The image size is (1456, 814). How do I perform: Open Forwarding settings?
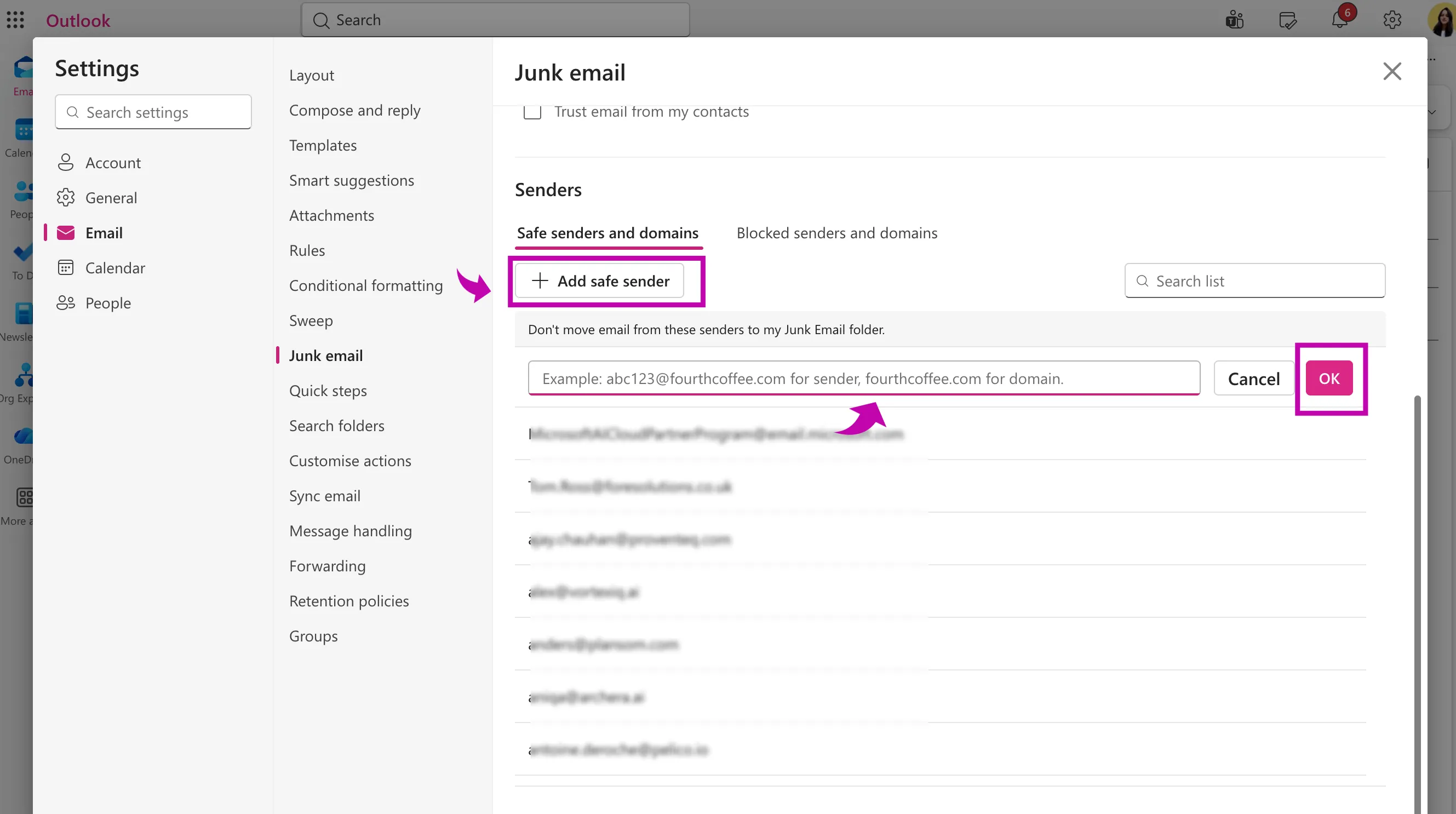pyautogui.click(x=327, y=566)
